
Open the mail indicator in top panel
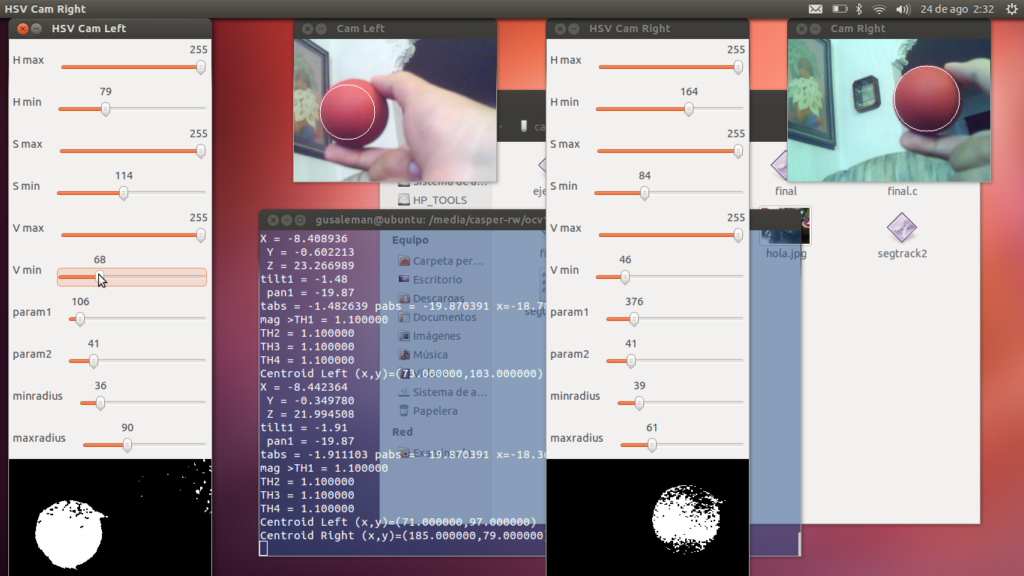[x=816, y=9]
